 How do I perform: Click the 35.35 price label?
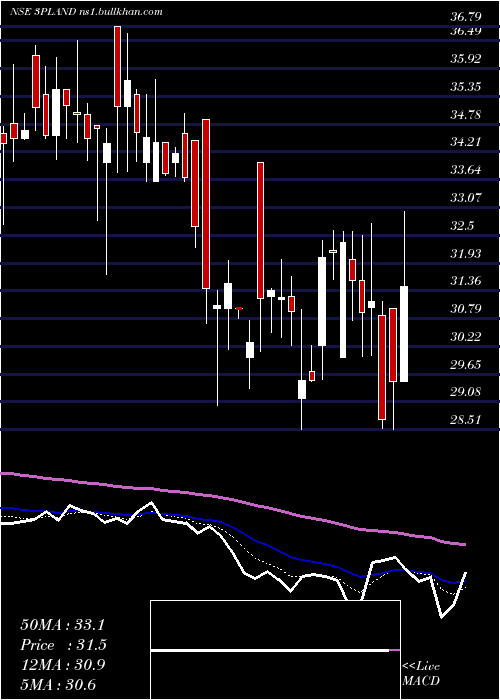pos(466,86)
